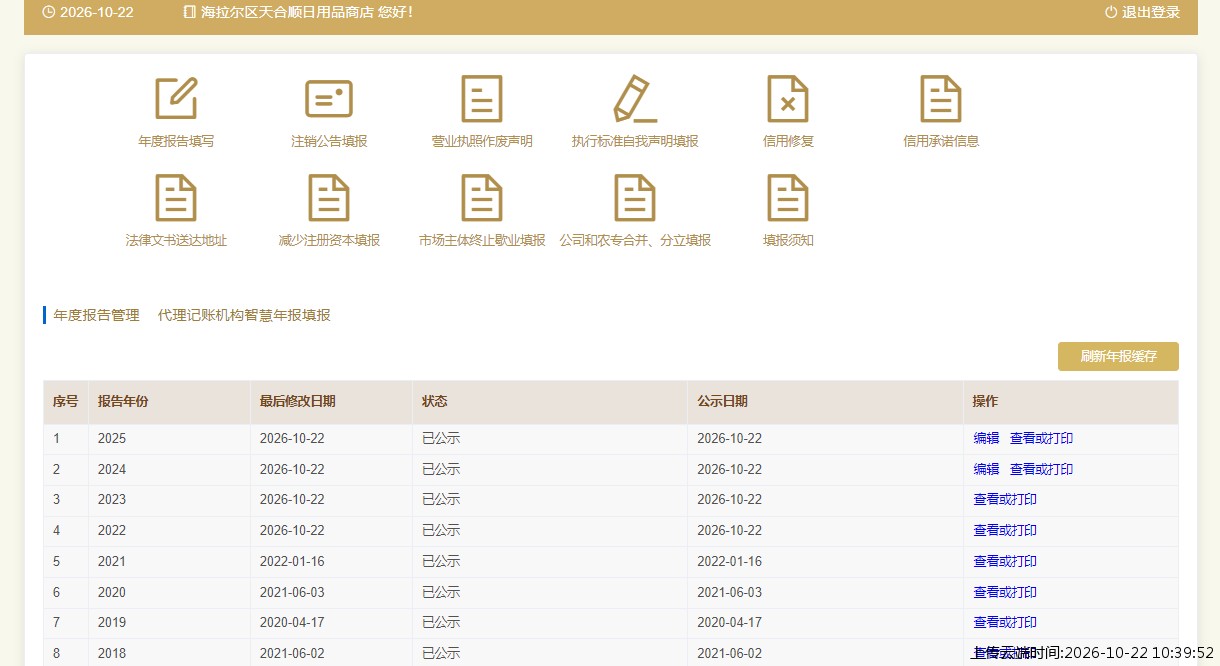Switch to the 年度报告管理 tab
The height and width of the screenshot is (666, 1220).
(97, 315)
